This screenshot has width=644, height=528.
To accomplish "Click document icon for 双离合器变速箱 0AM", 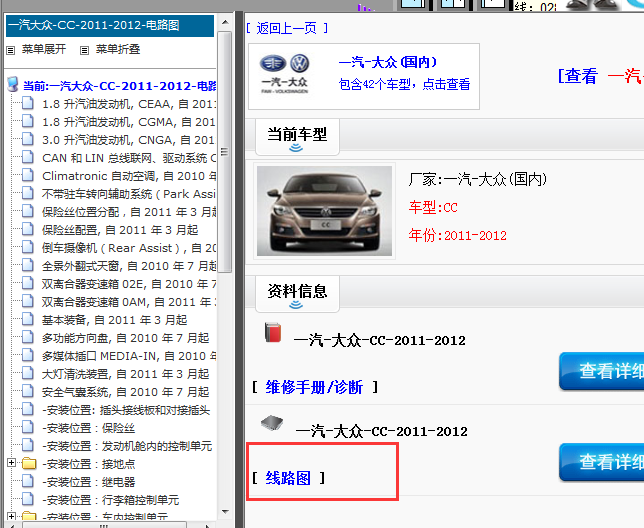I will tap(28, 301).
